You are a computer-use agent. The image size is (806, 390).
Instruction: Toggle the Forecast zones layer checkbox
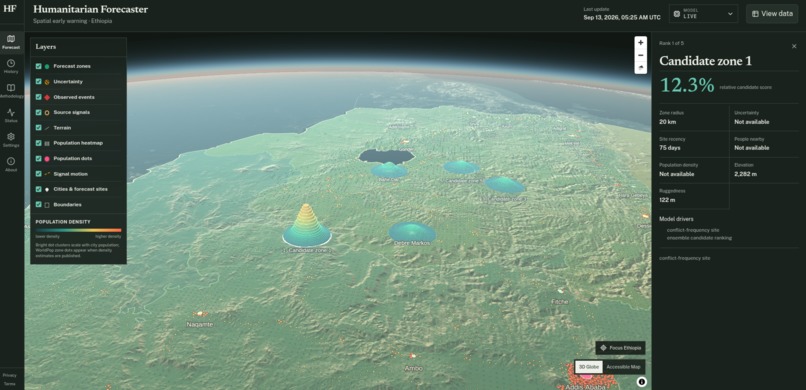39,66
